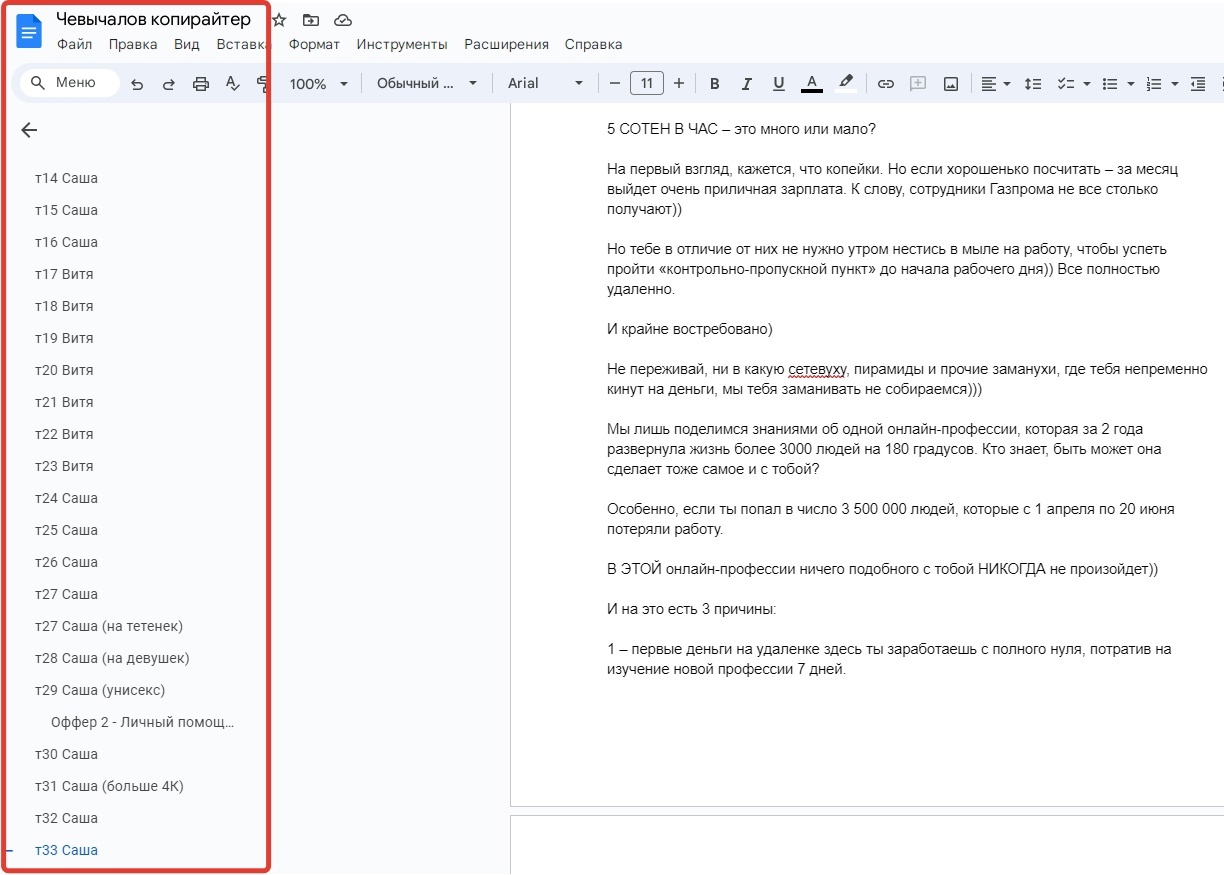Open line spacing options
This screenshot has height=875, width=1224.
[1034, 84]
